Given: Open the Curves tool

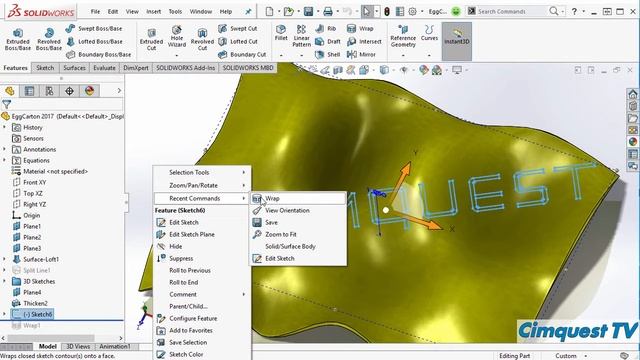Looking at the screenshot, I should pos(429,33).
